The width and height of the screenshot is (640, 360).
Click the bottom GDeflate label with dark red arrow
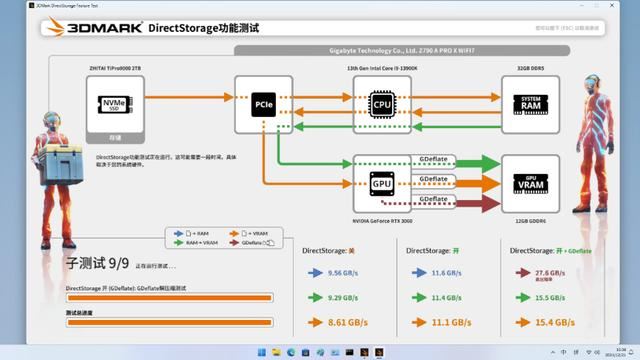433,199
